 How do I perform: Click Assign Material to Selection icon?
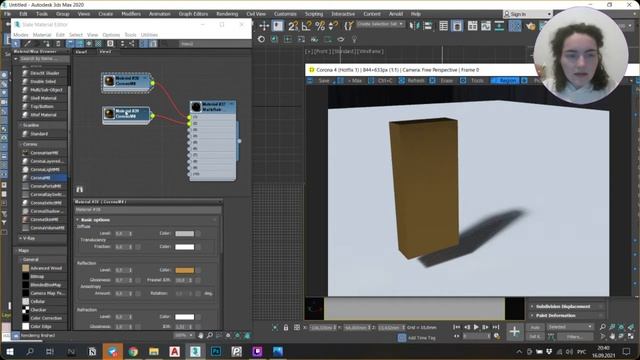pos(47,44)
